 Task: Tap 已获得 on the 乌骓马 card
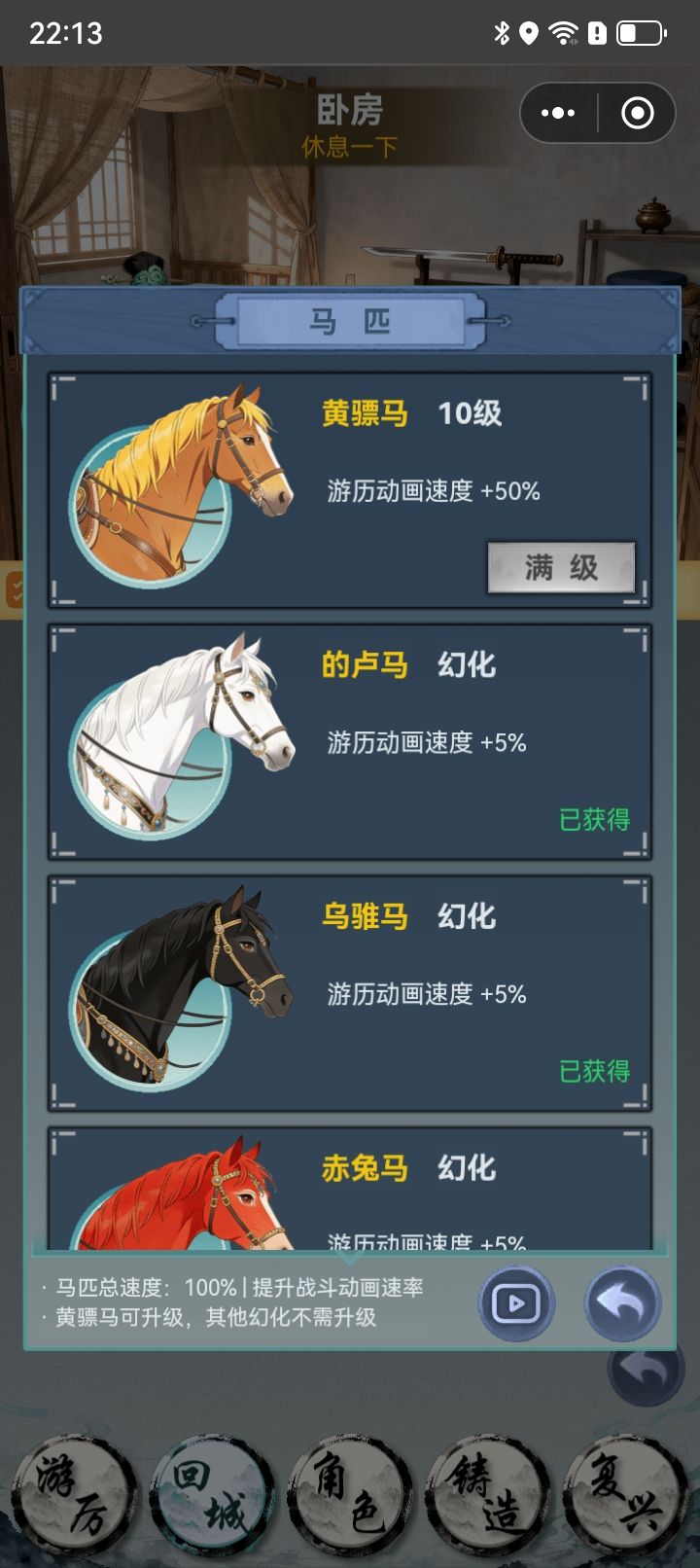tap(594, 1071)
